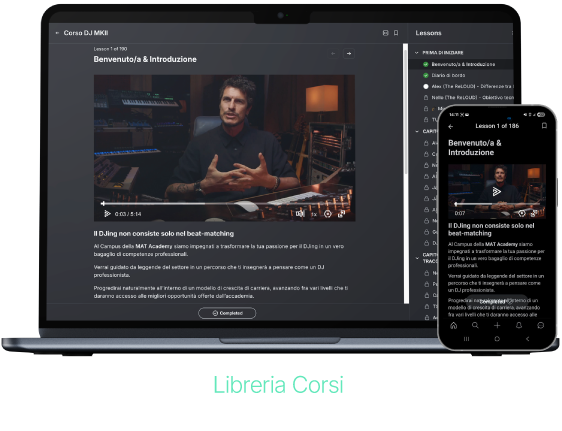Image resolution: width=562 pixels, height=431 pixels.
Task: Seek on the phone video progress bar
Action: [x=497, y=204]
